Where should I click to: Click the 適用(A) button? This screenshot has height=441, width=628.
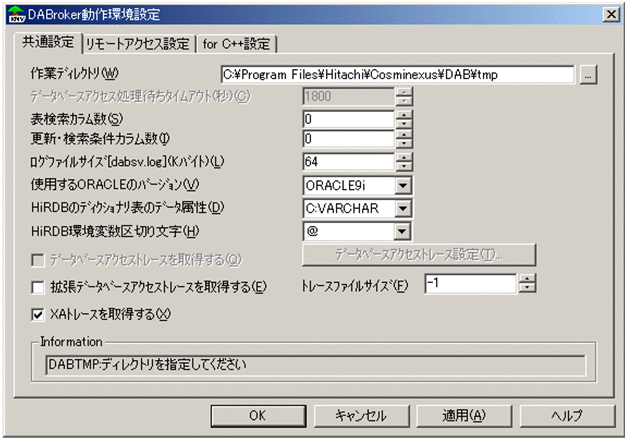(464, 416)
